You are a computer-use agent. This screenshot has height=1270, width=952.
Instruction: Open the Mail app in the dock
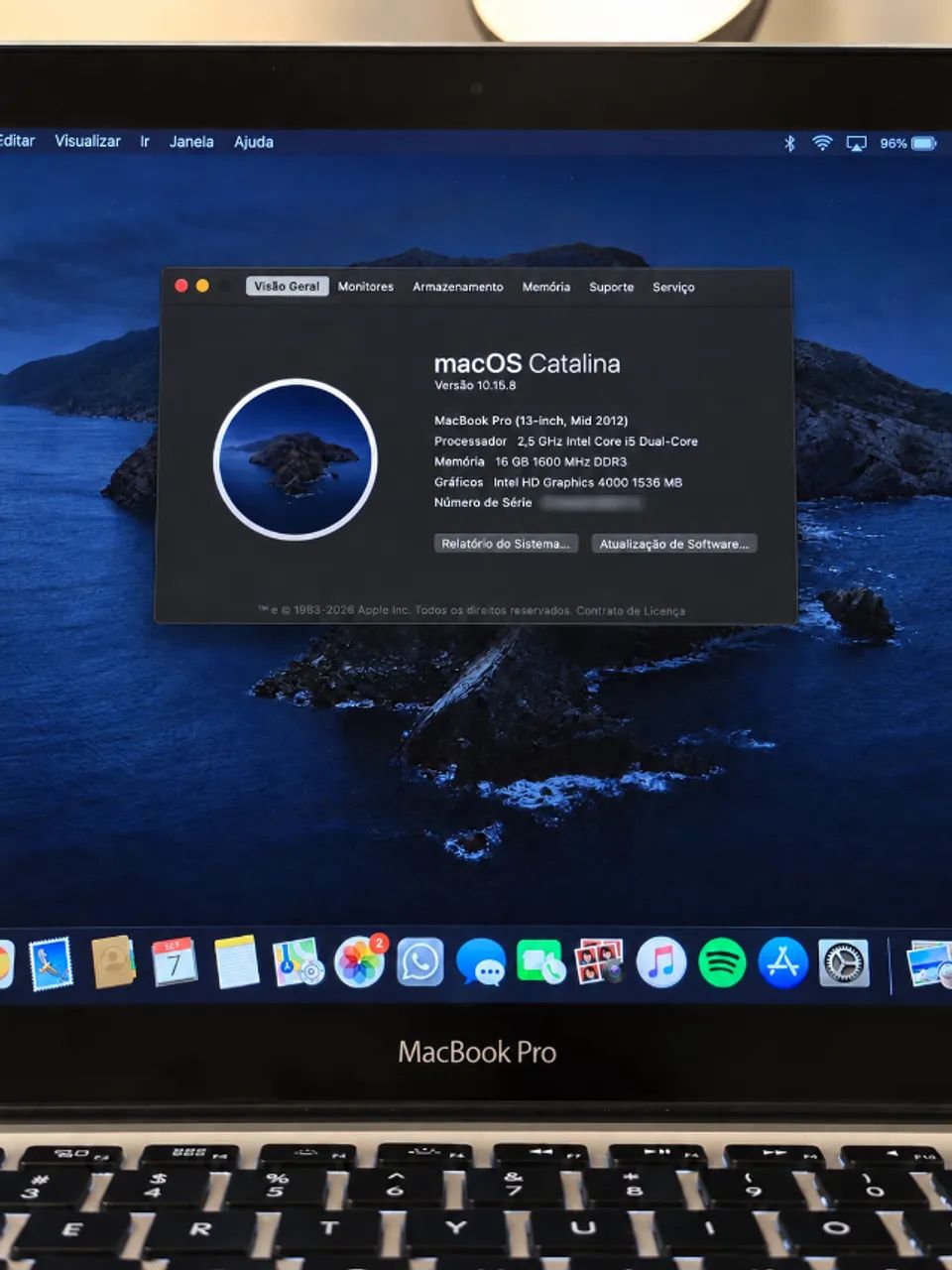click(51, 963)
